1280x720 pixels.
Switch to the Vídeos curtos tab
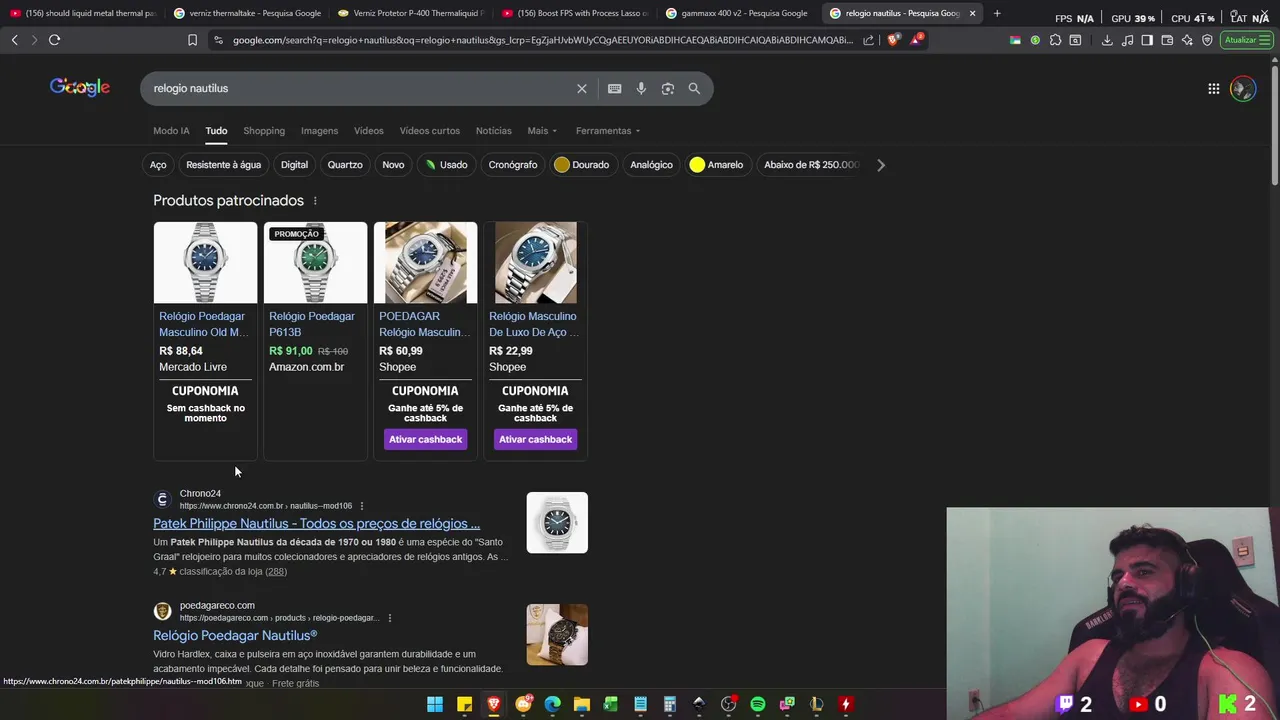[x=430, y=131]
